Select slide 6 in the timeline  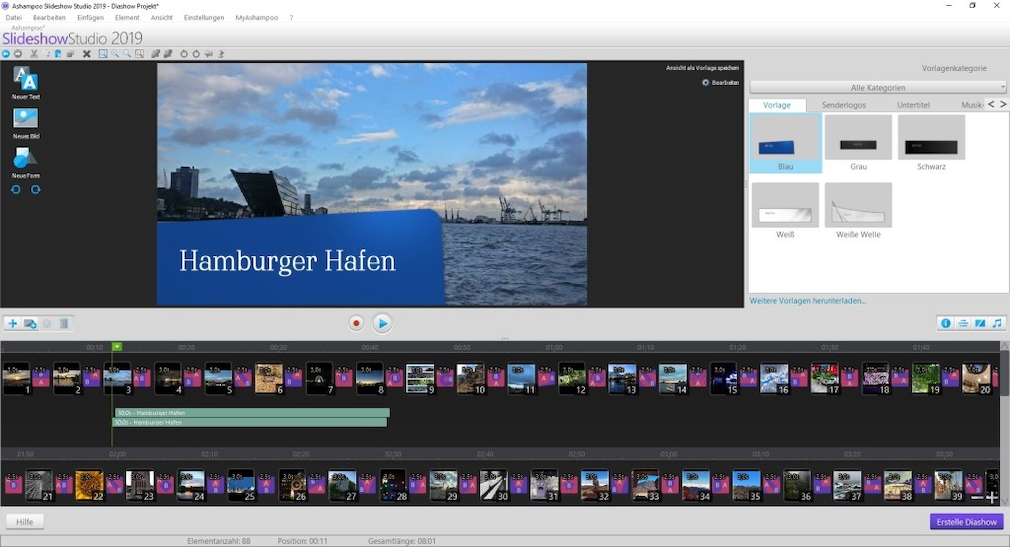269,378
